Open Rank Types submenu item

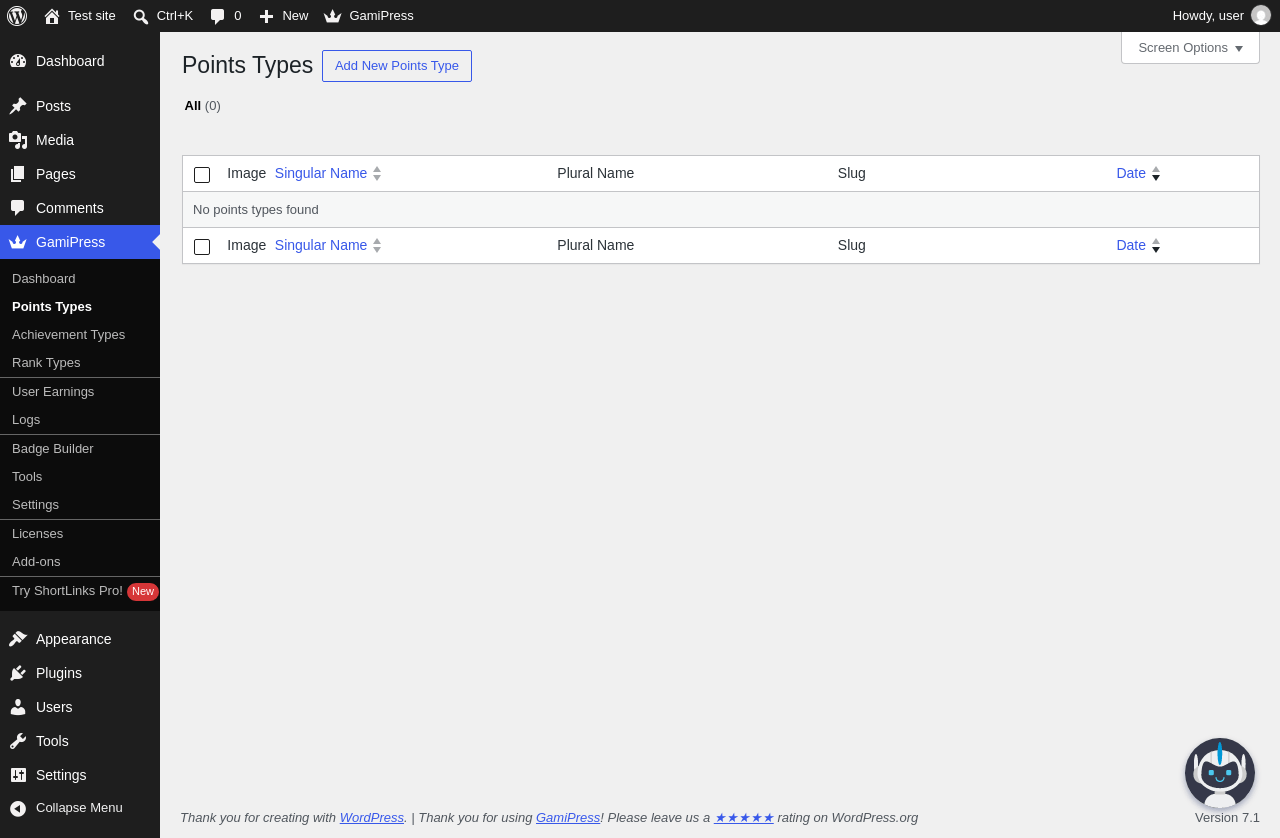[80, 362]
